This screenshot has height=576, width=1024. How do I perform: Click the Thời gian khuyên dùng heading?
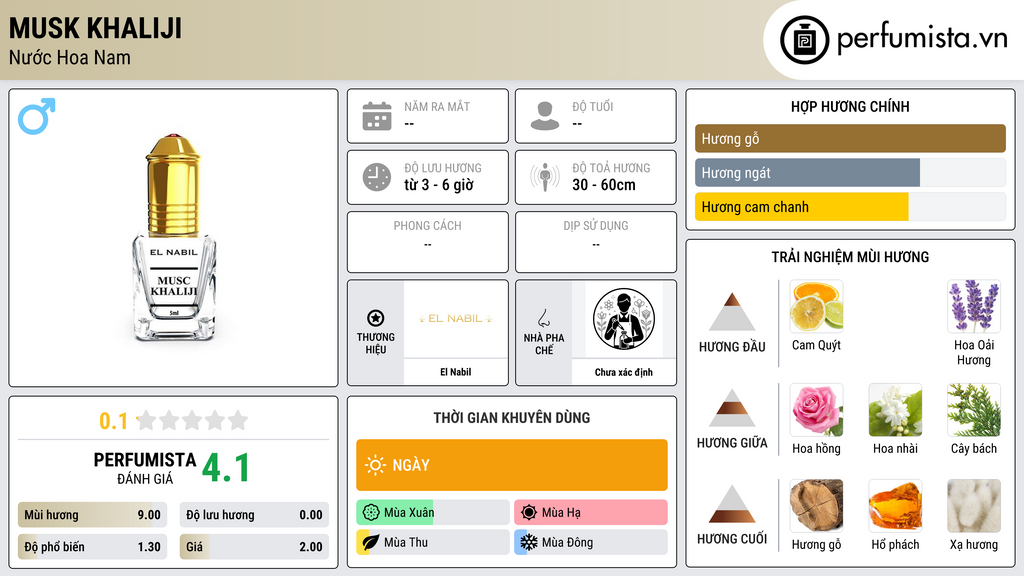[512, 418]
